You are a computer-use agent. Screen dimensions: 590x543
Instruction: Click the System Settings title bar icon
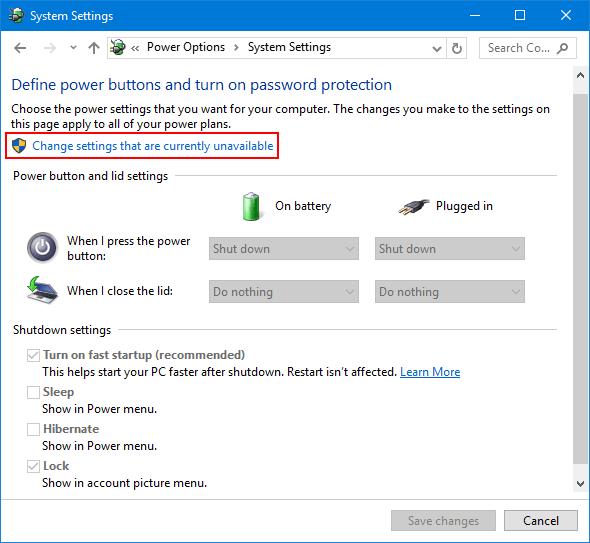tap(16, 15)
